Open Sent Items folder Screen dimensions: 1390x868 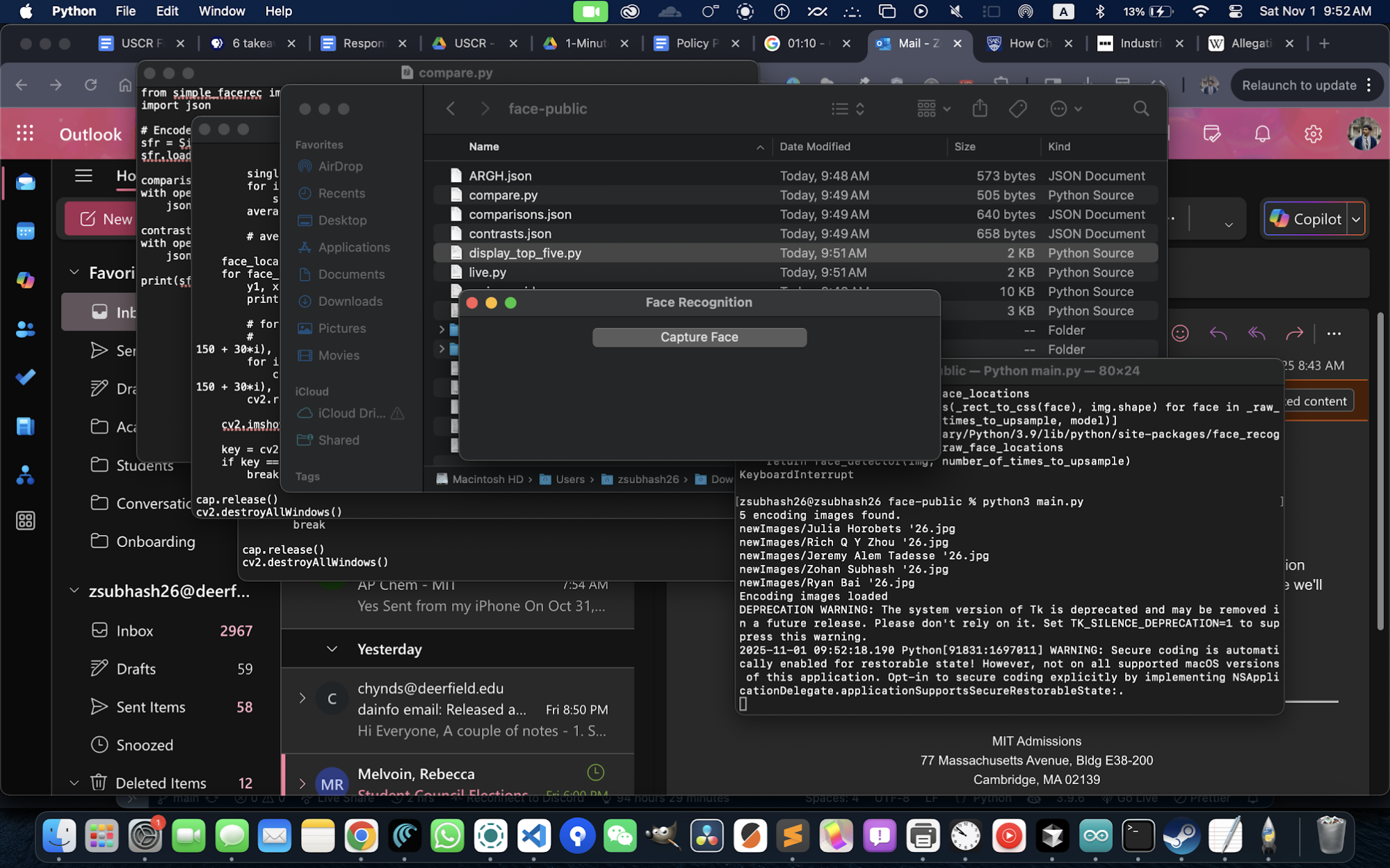[151, 707]
